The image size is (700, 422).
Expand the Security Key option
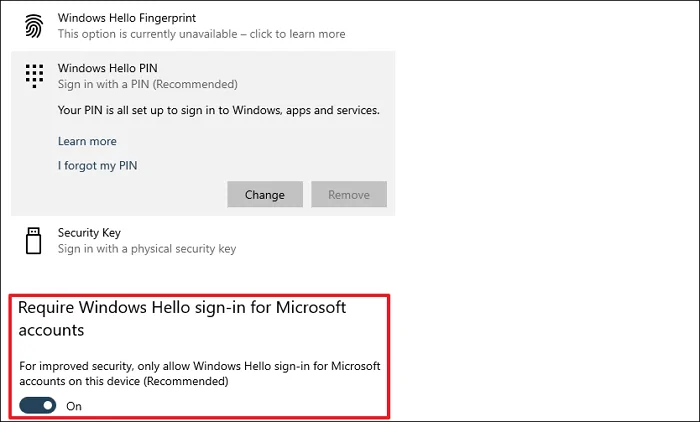tap(89, 233)
